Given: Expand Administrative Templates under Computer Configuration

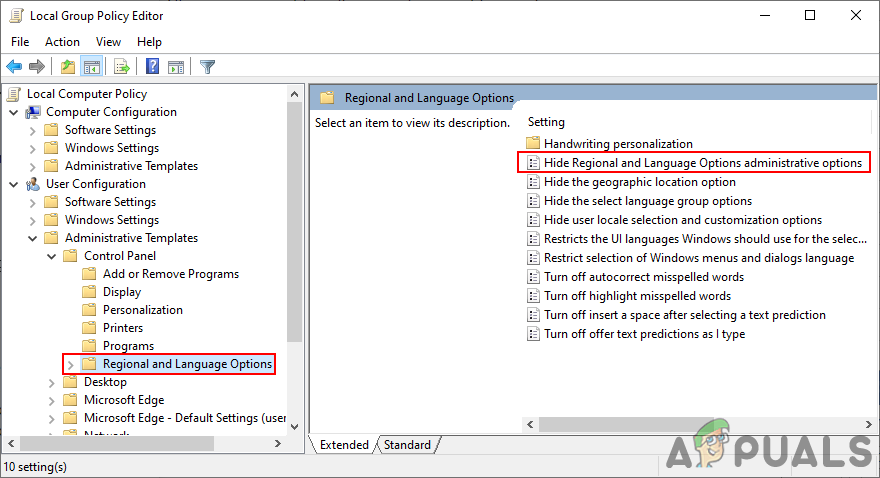Looking at the screenshot, I should coord(33,167).
